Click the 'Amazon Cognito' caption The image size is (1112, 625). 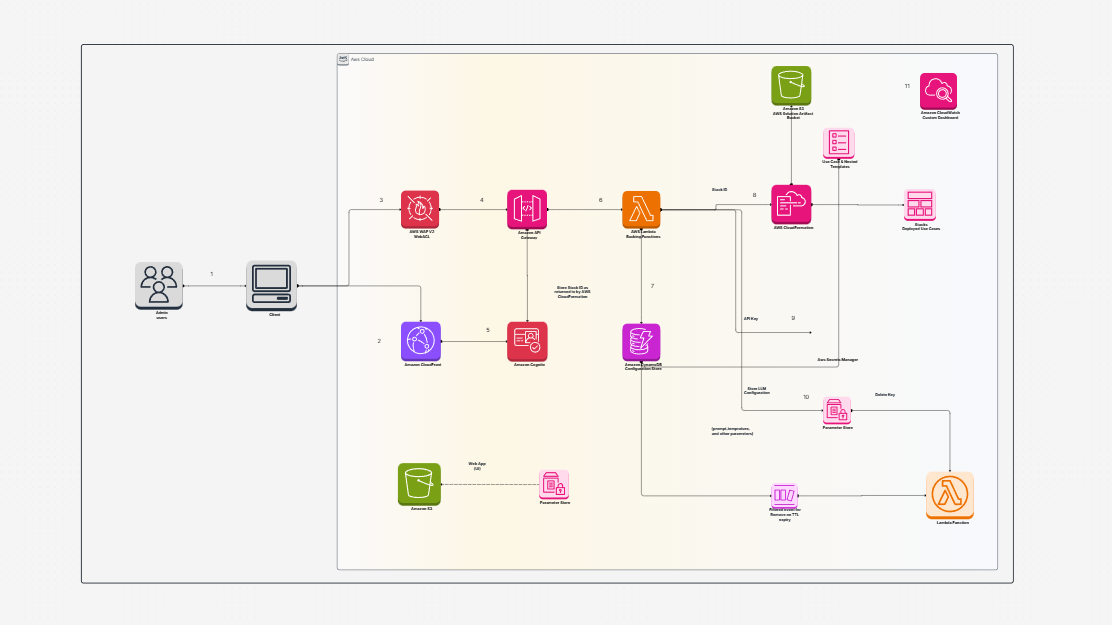coord(529,365)
